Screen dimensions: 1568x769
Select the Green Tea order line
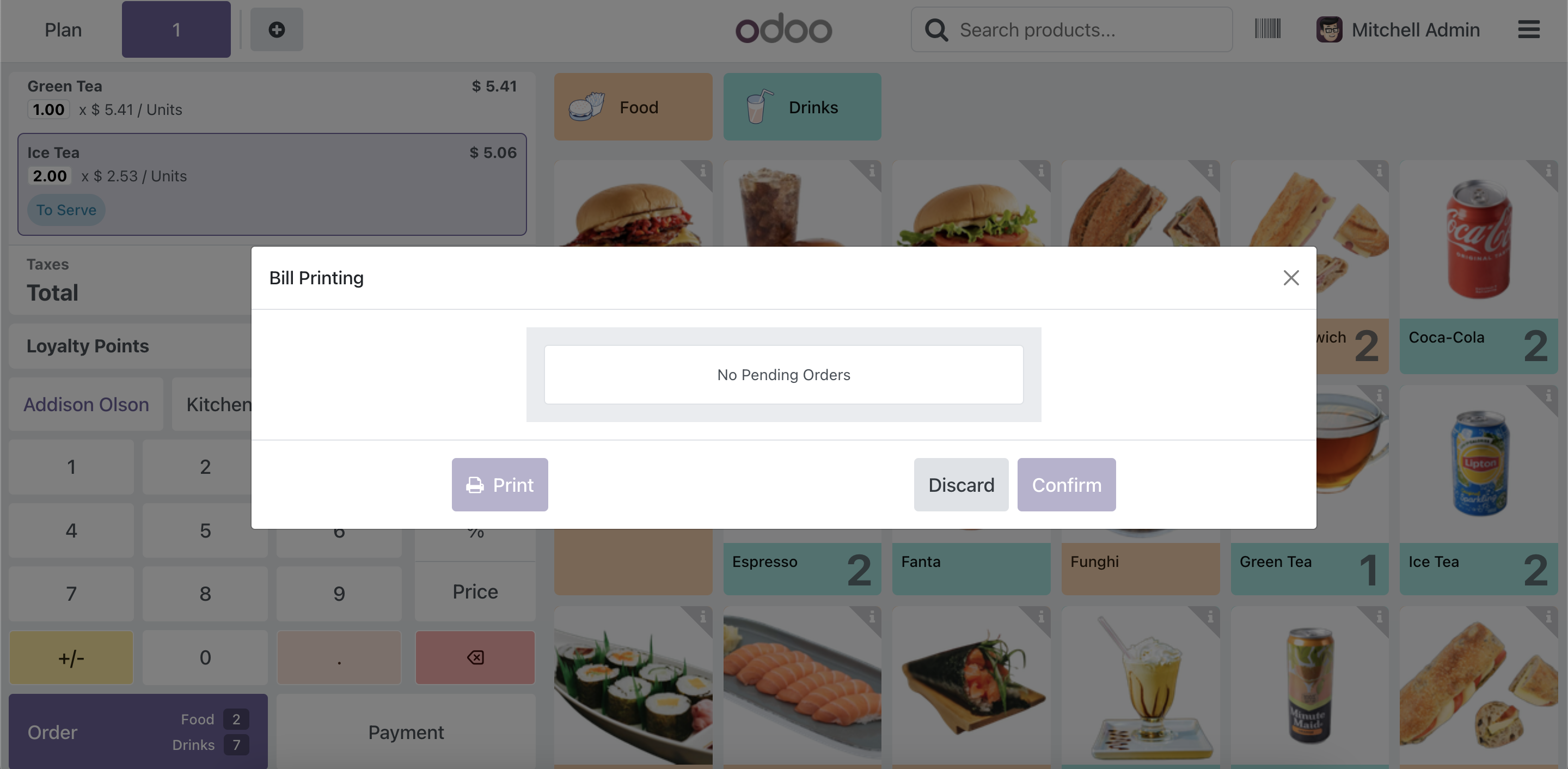(x=272, y=98)
